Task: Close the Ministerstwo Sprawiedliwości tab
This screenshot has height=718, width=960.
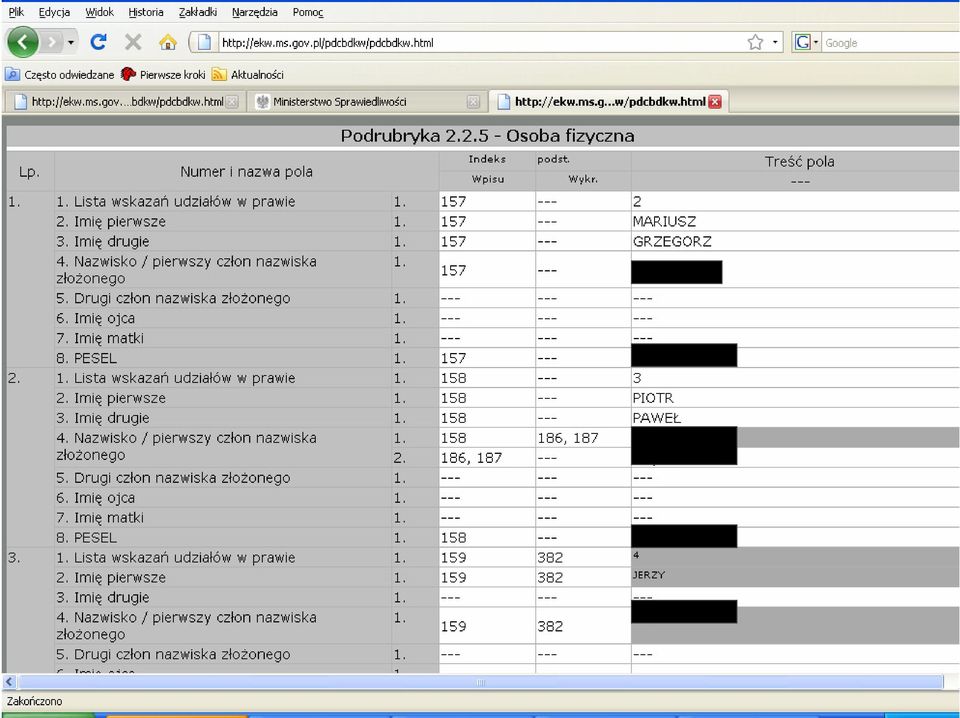Action: [x=473, y=102]
